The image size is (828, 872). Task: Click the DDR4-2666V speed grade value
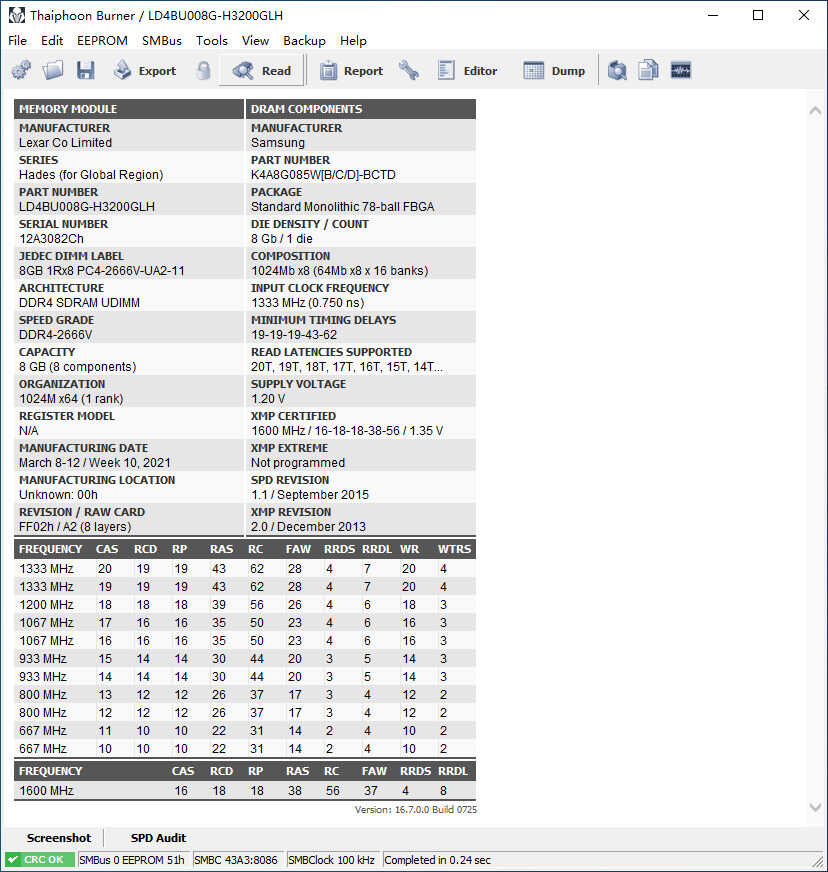(56, 335)
